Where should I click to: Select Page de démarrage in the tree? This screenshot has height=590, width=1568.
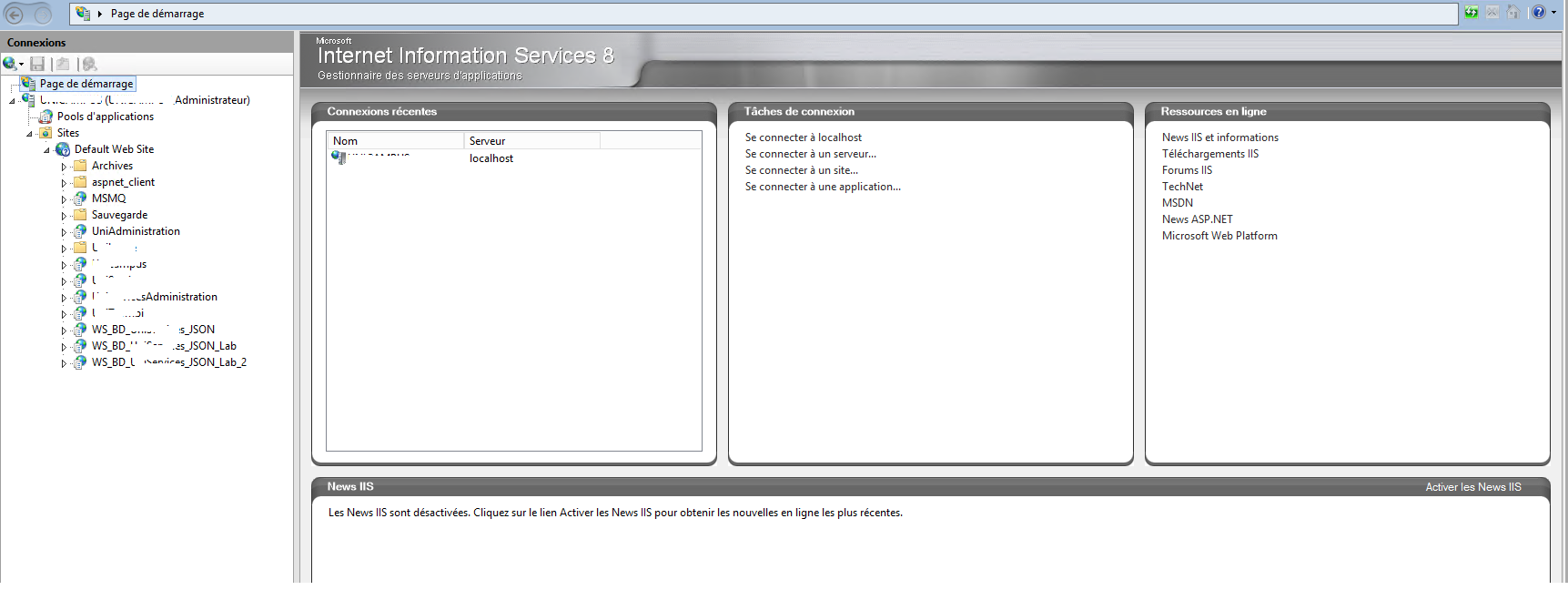pyautogui.click(x=86, y=84)
